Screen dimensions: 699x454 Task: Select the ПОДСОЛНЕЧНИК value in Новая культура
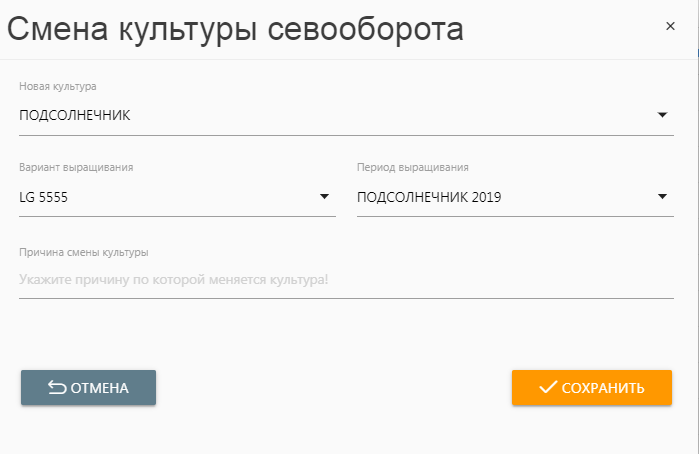pos(75,115)
